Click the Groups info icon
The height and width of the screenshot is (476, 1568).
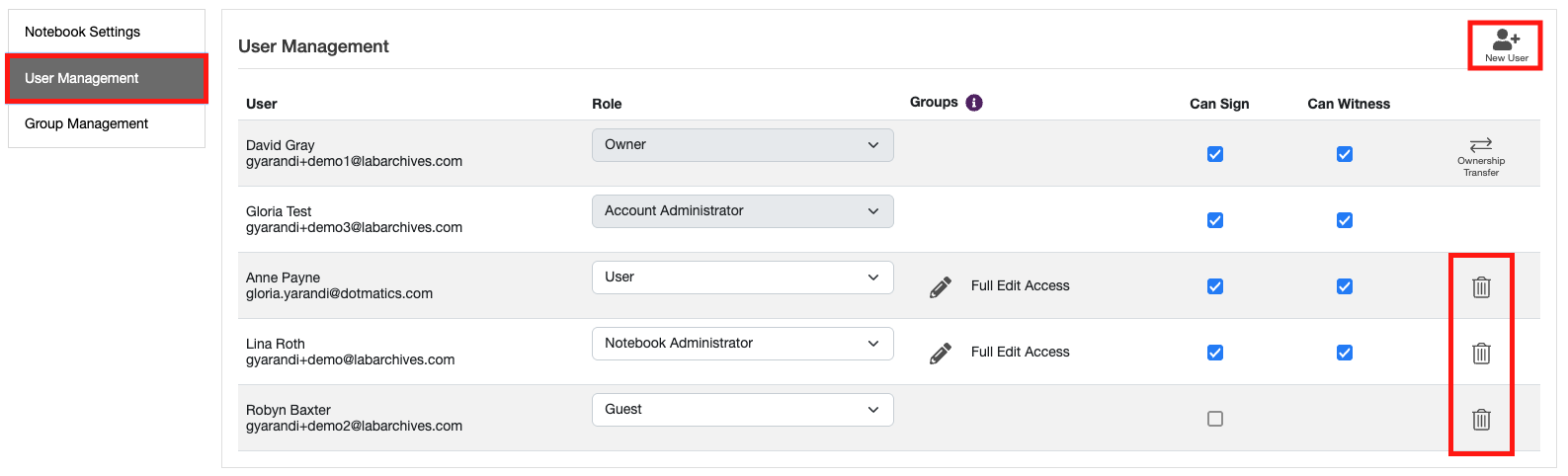coord(974,103)
